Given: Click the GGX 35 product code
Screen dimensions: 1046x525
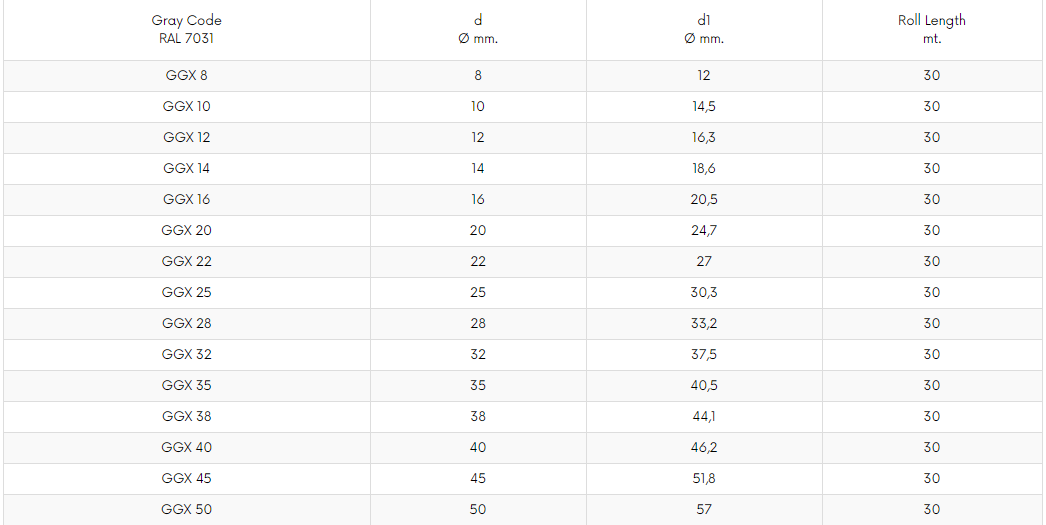Looking at the screenshot, I should [x=187, y=386].
